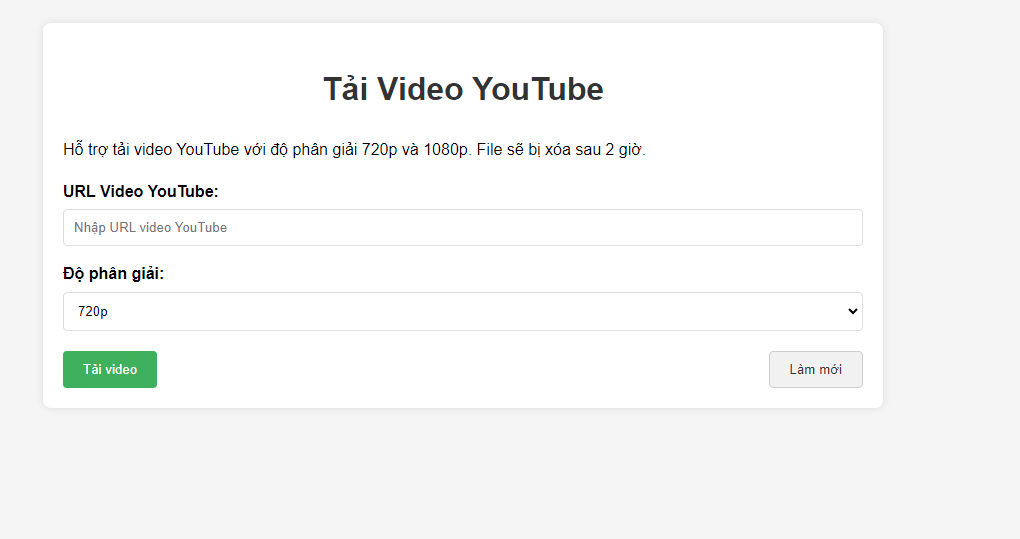Click the green Tải video button
1020x539 pixels.
pyautogui.click(x=110, y=369)
